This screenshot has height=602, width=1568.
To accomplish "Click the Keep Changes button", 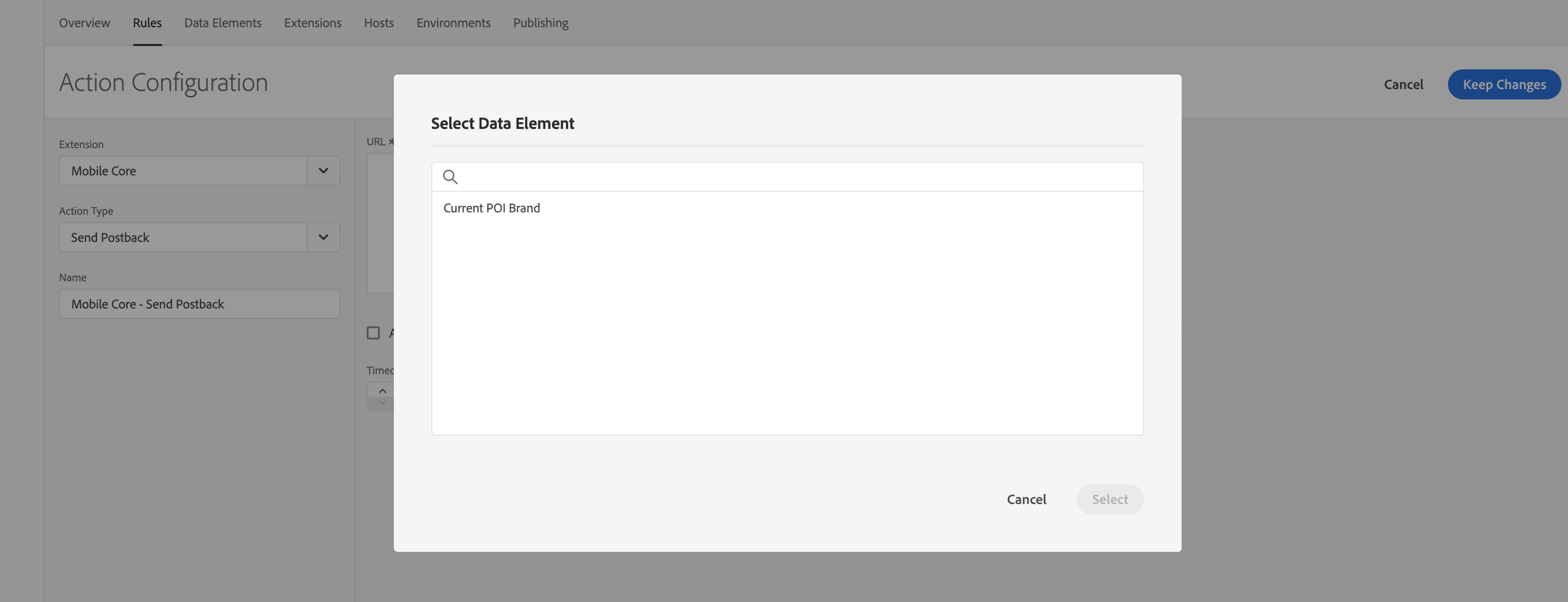I will 1503,84.
